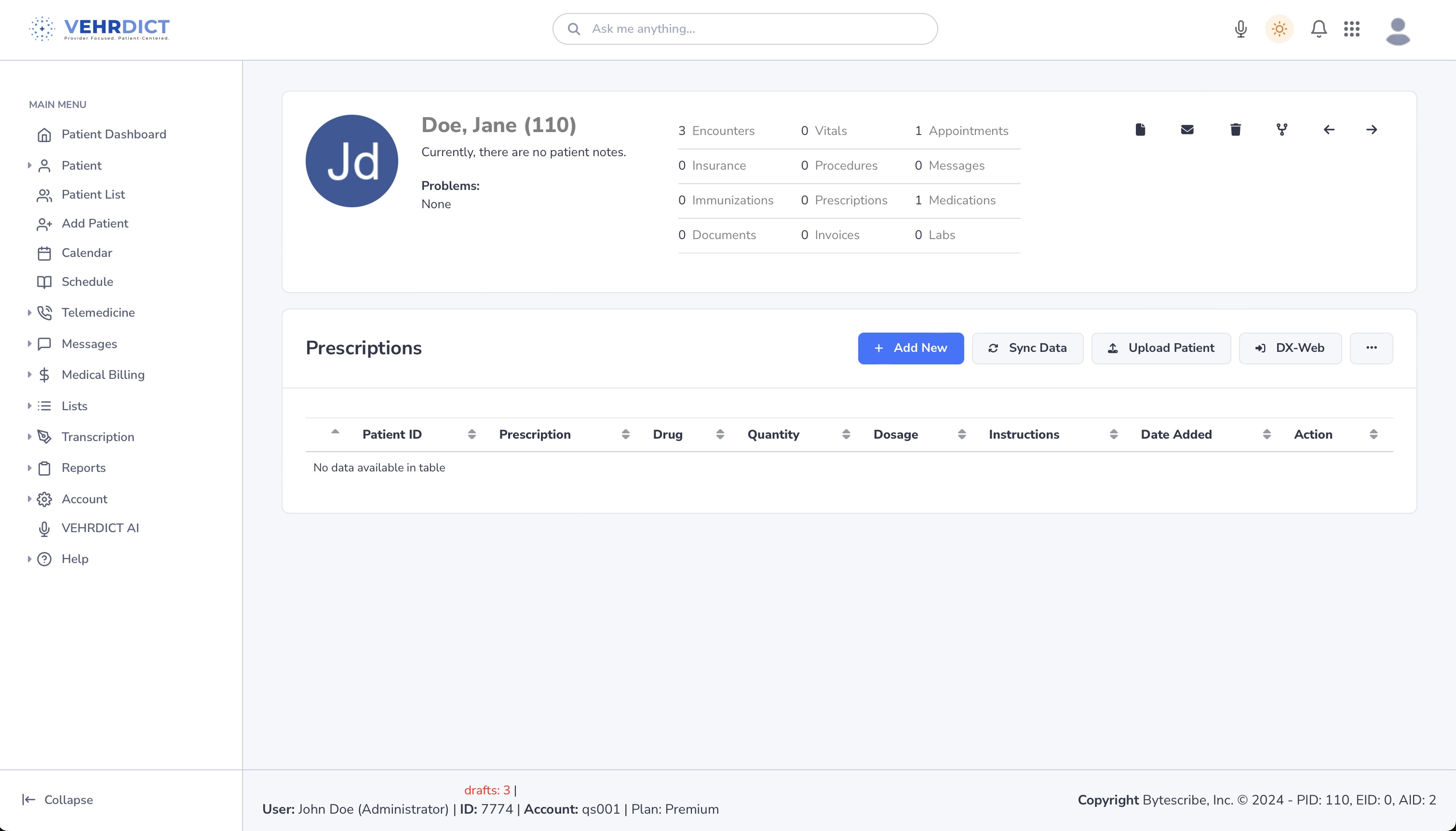
Task: Click the envelope message icon
Action: click(x=1187, y=130)
